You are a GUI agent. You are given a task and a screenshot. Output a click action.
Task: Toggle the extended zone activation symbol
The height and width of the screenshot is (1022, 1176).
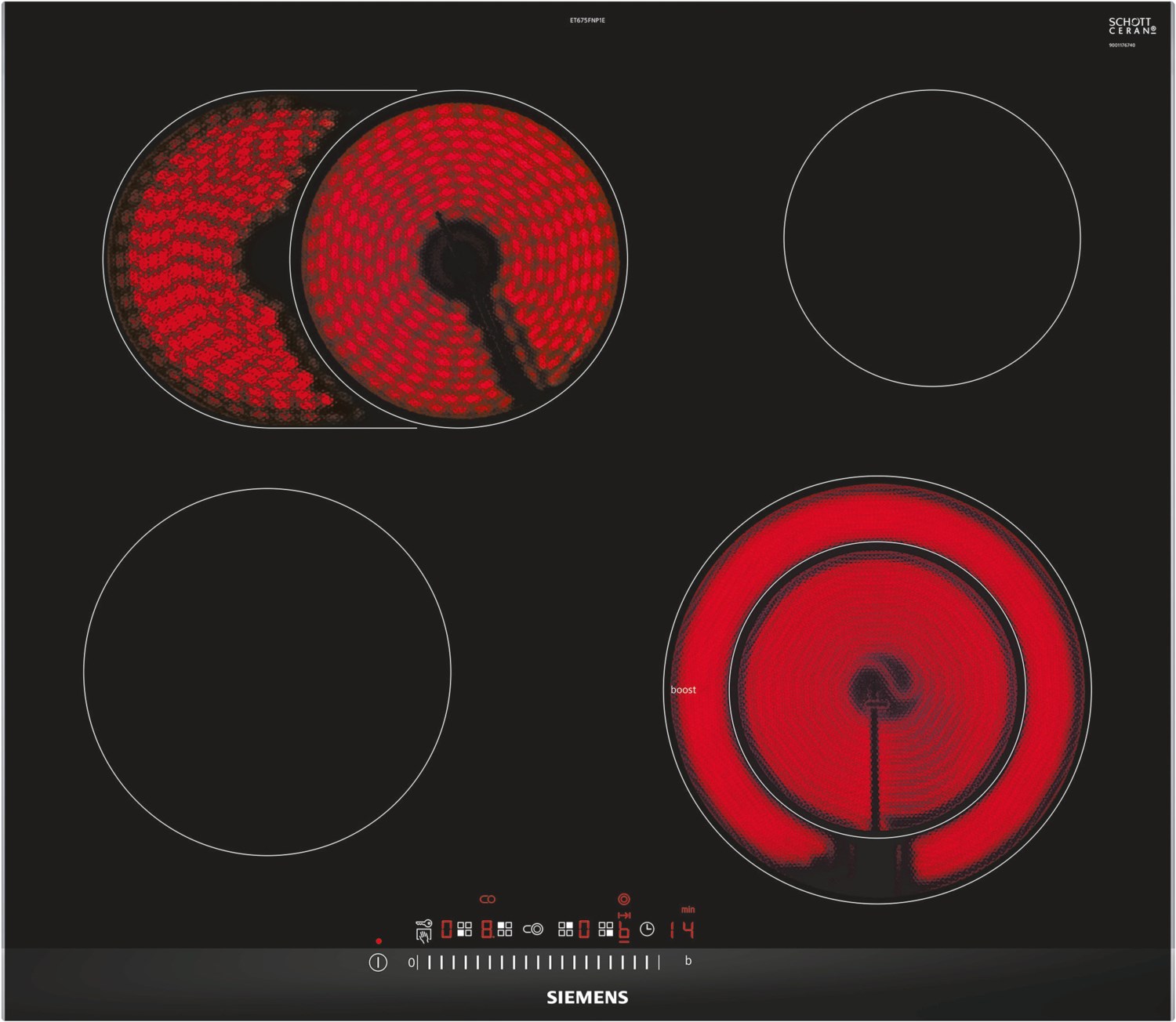pos(533,929)
